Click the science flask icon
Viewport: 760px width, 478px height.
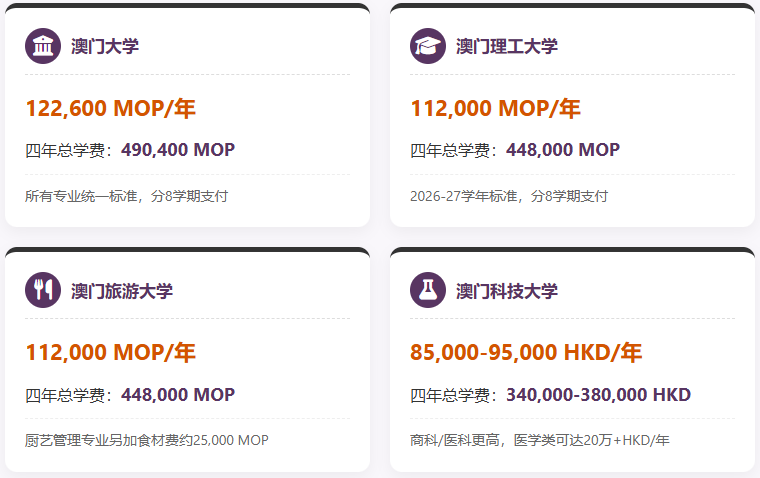pos(428,290)
